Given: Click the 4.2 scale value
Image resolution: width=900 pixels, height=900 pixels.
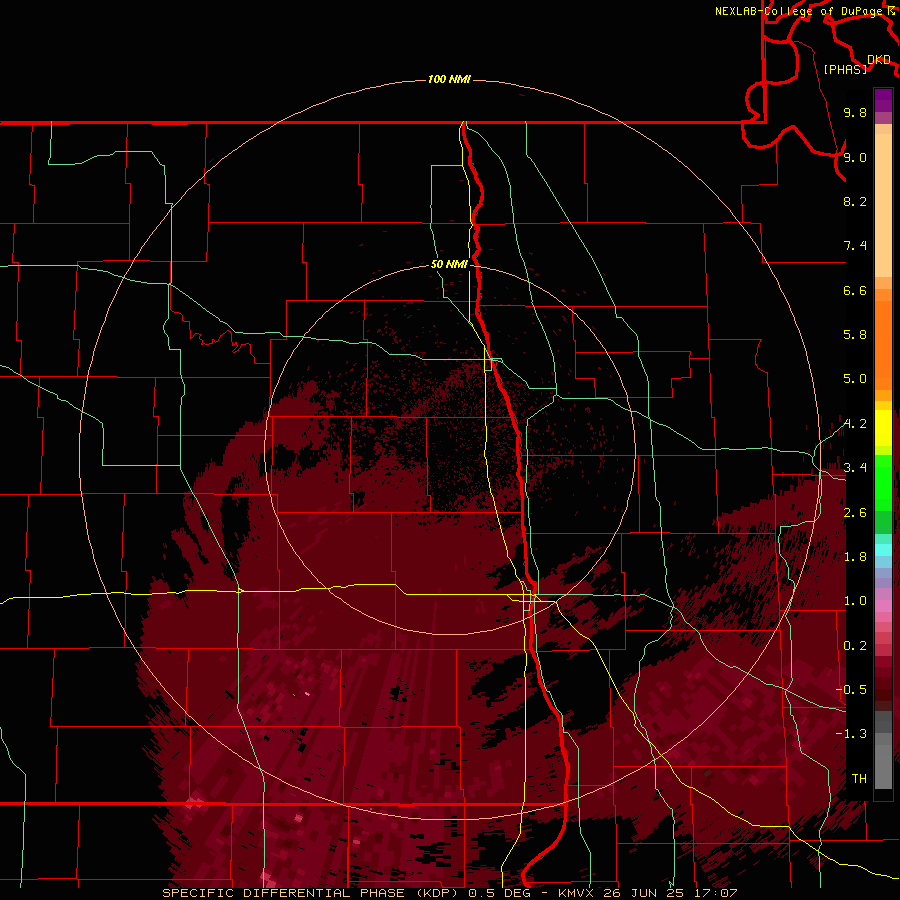Looking at the screenshot, I should (855, 424).
